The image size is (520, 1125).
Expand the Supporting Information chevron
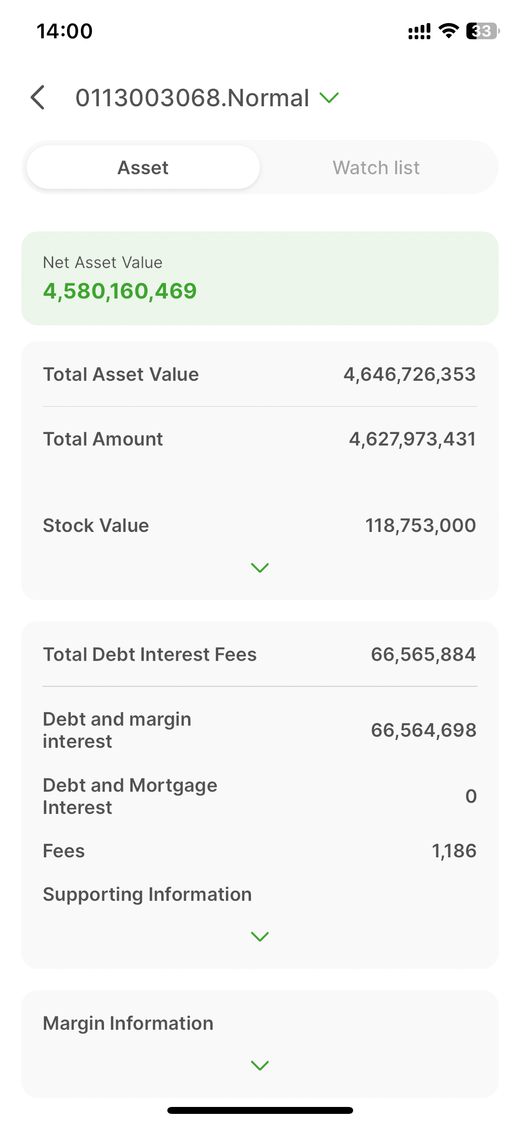[x=260, y=936]
